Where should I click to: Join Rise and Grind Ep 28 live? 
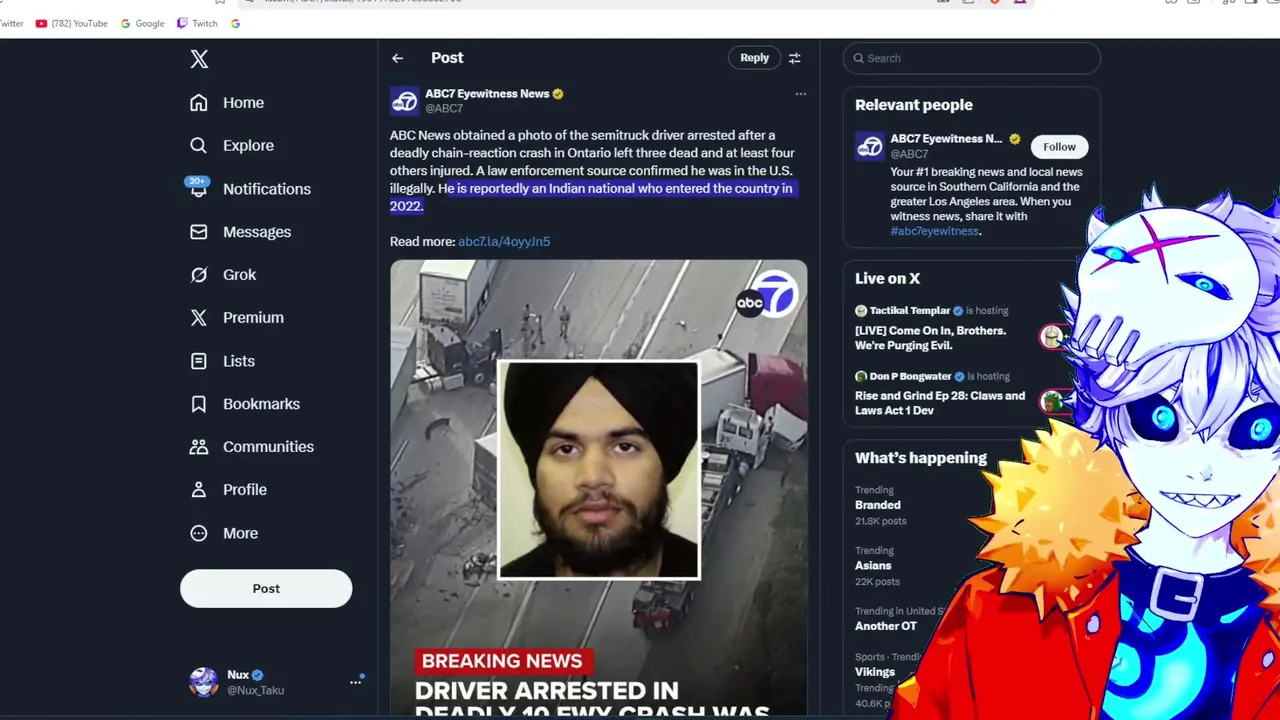pos(940,403)
